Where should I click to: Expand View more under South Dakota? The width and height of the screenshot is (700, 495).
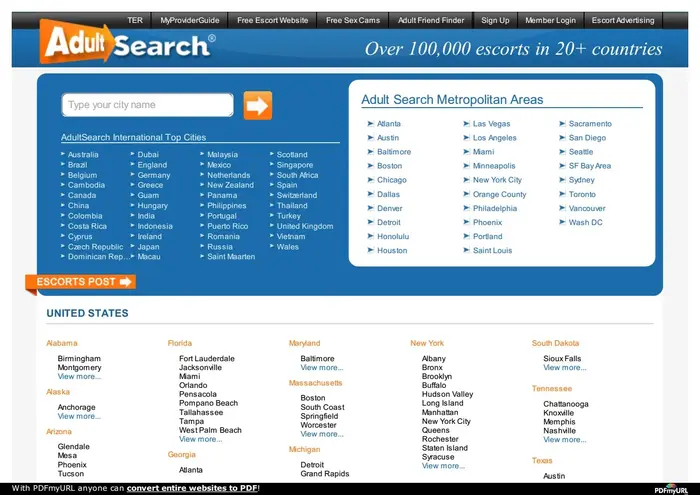(x=565, y=367)
